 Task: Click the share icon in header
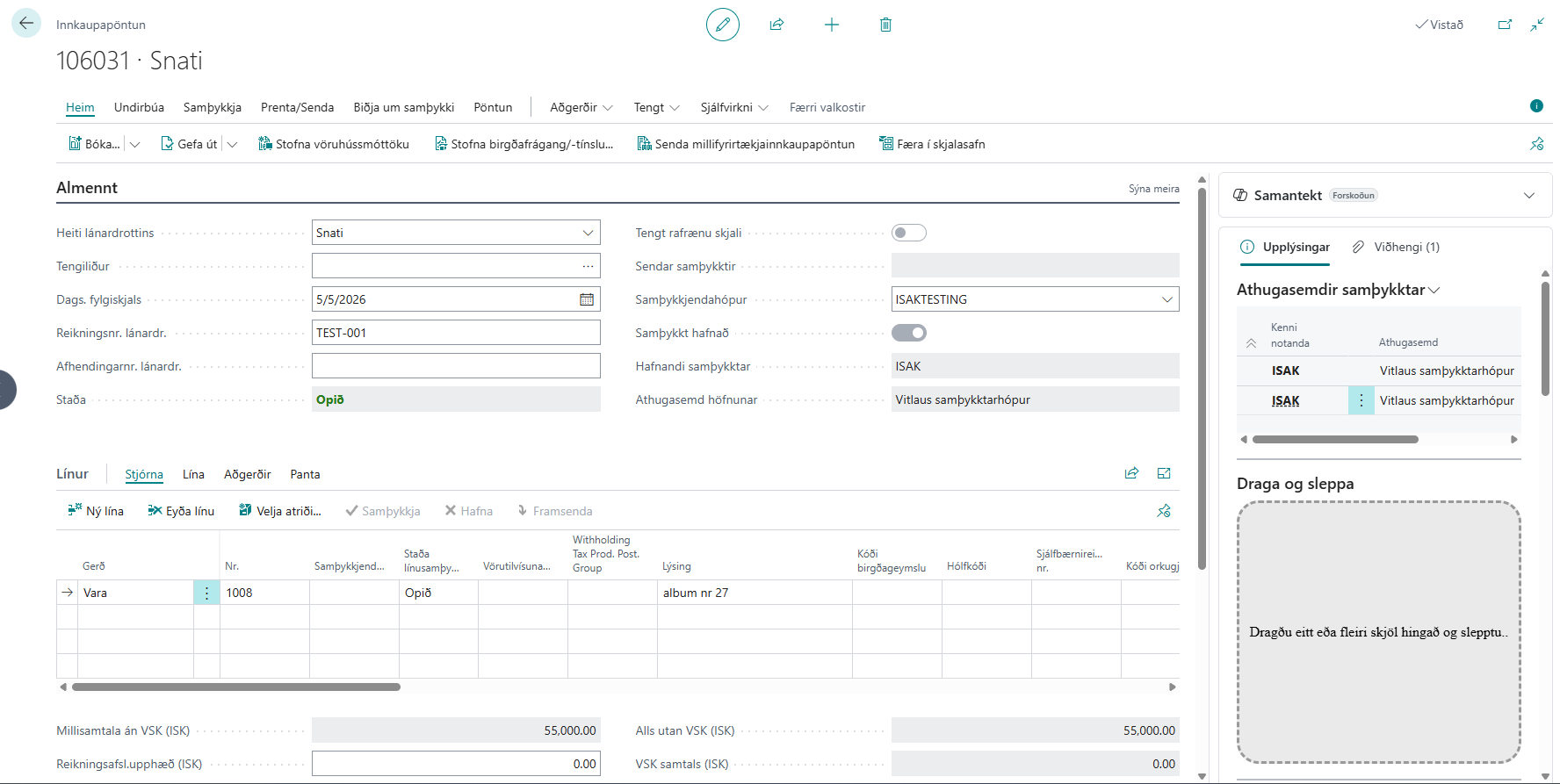pyautogui.click(x=776, y=25)
